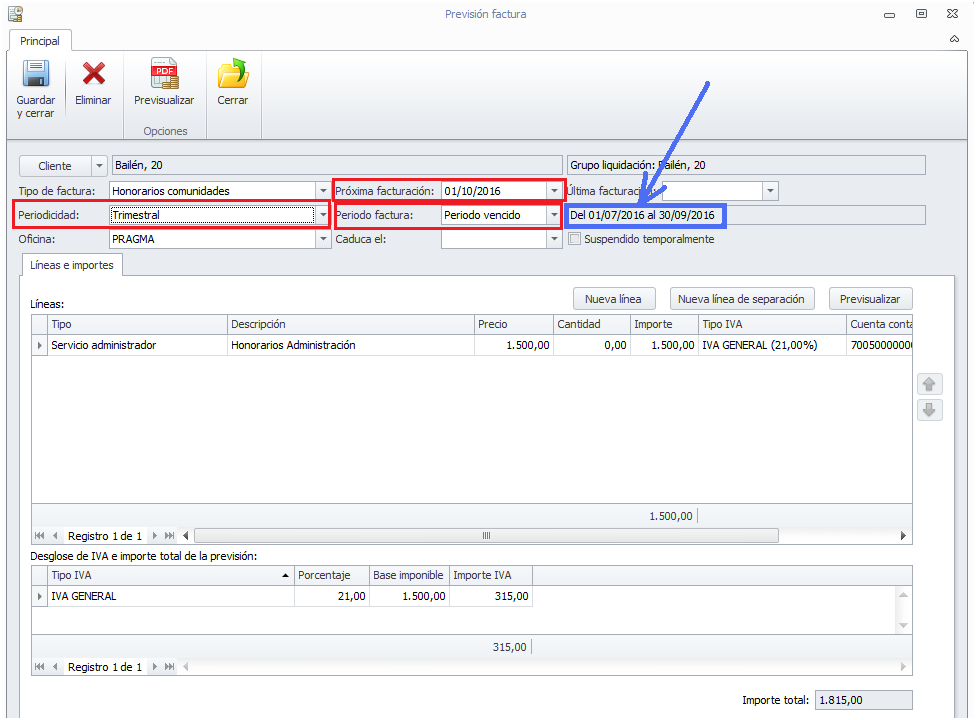976x720 pixels.
Task: Click the Tipo column header in lines grid
Action: [x=137, y=324]
